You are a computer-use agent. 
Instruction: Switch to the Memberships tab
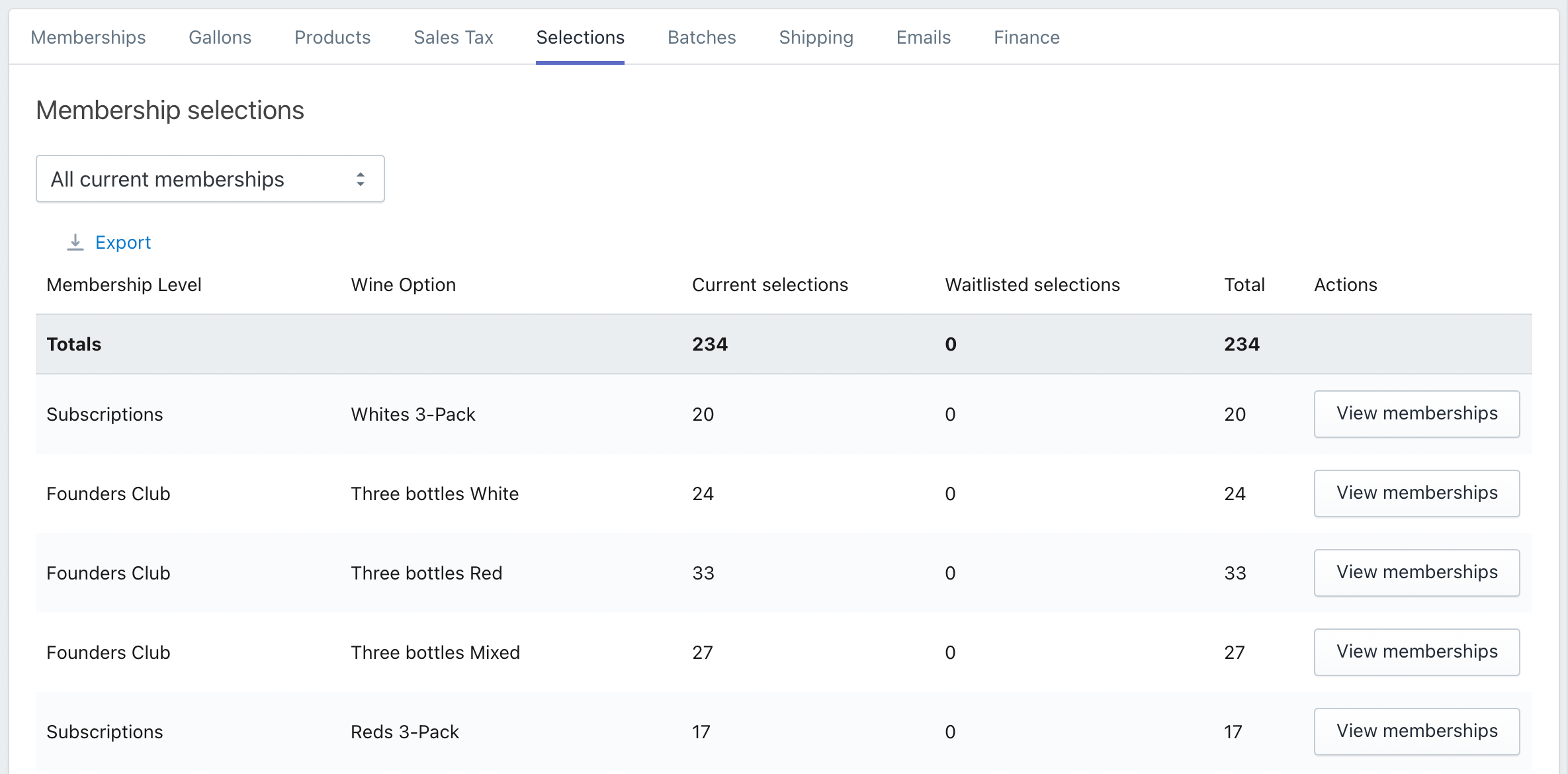pyautogui.click(x=88, y=38)
